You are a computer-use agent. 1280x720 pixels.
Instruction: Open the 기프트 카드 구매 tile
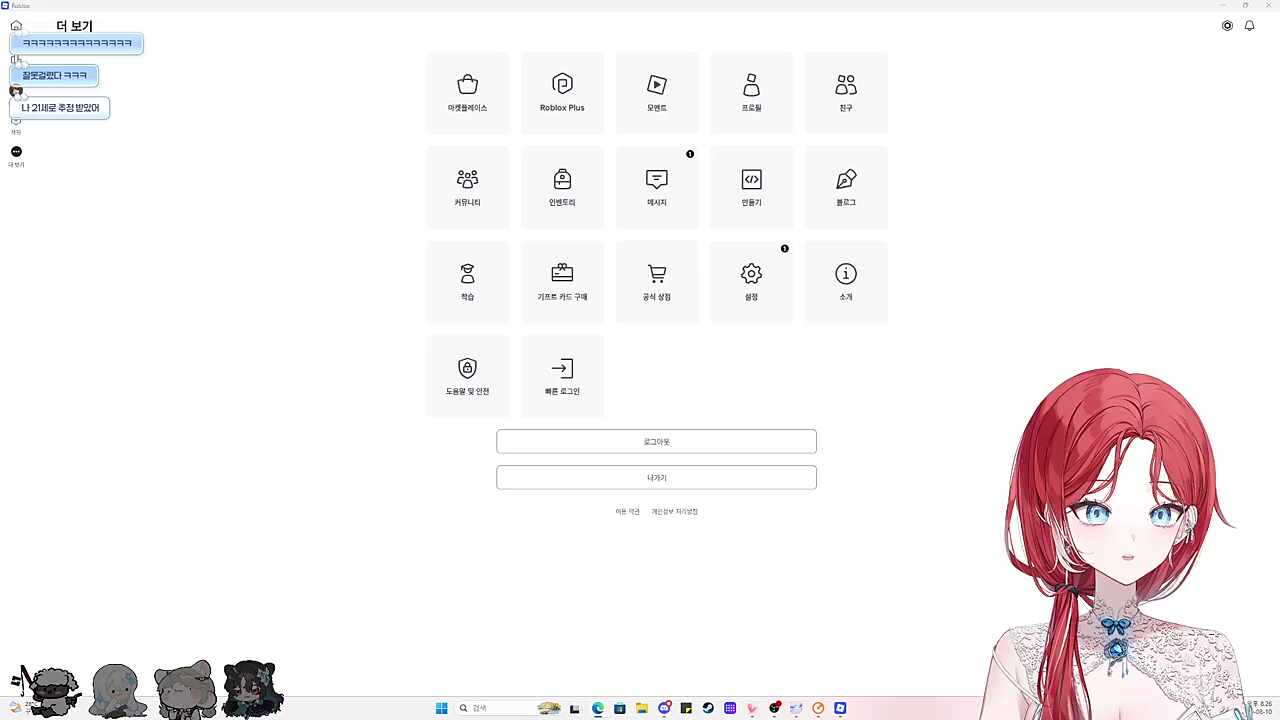(x=562, y=282)
